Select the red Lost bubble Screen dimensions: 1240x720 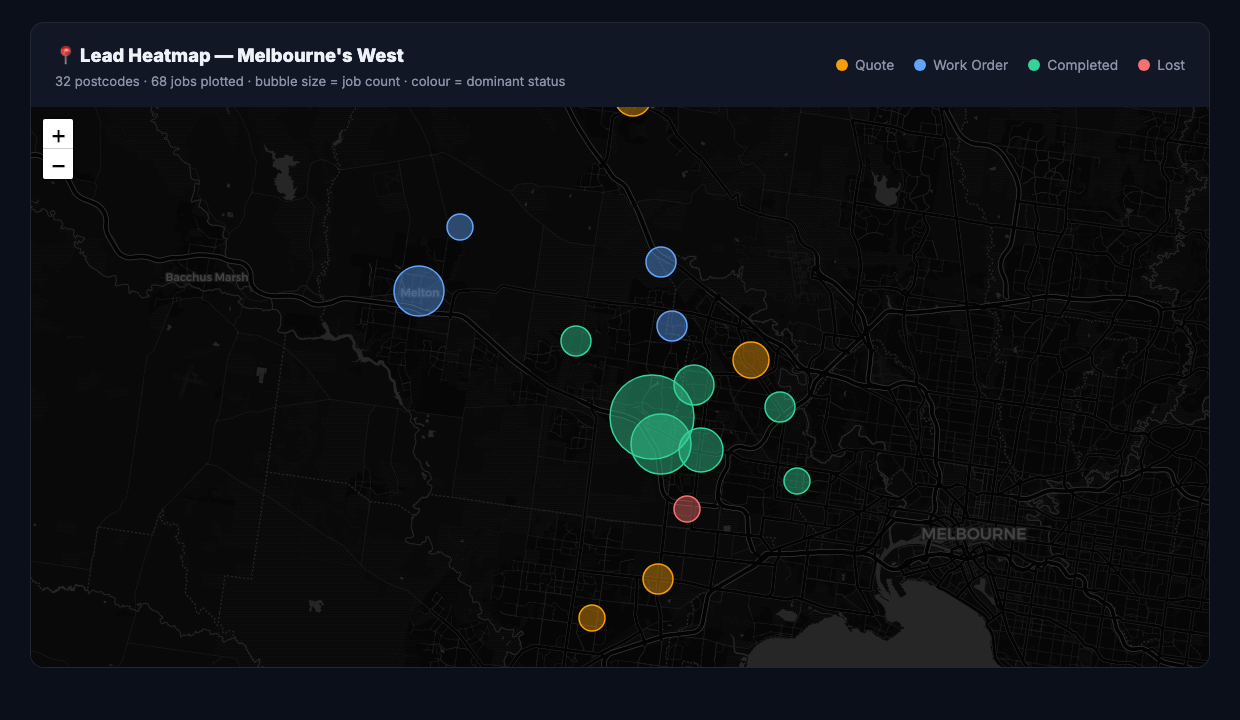687,509
